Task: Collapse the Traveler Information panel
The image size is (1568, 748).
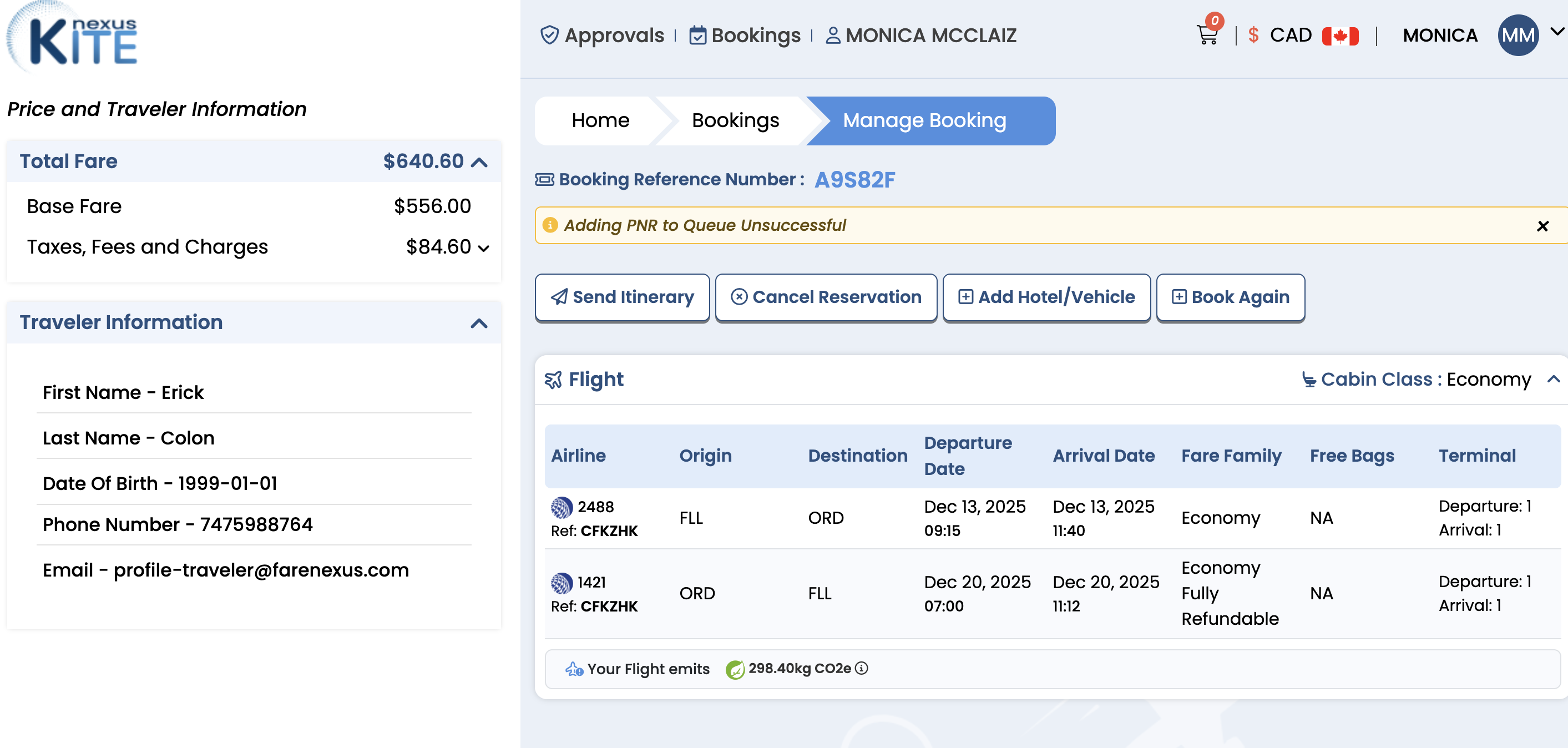Action: pyautogui.click(x=479, y=323)
